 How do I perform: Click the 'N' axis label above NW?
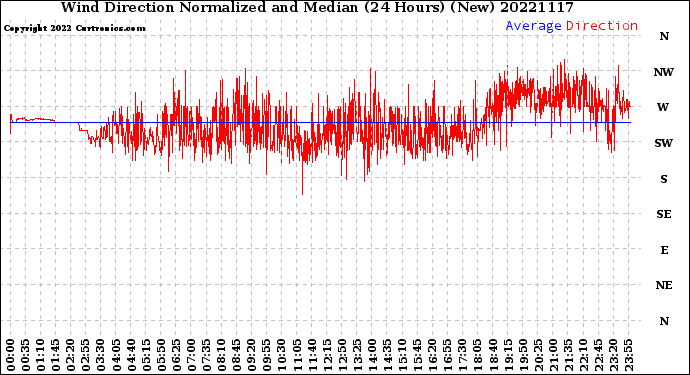coord(664,36)
